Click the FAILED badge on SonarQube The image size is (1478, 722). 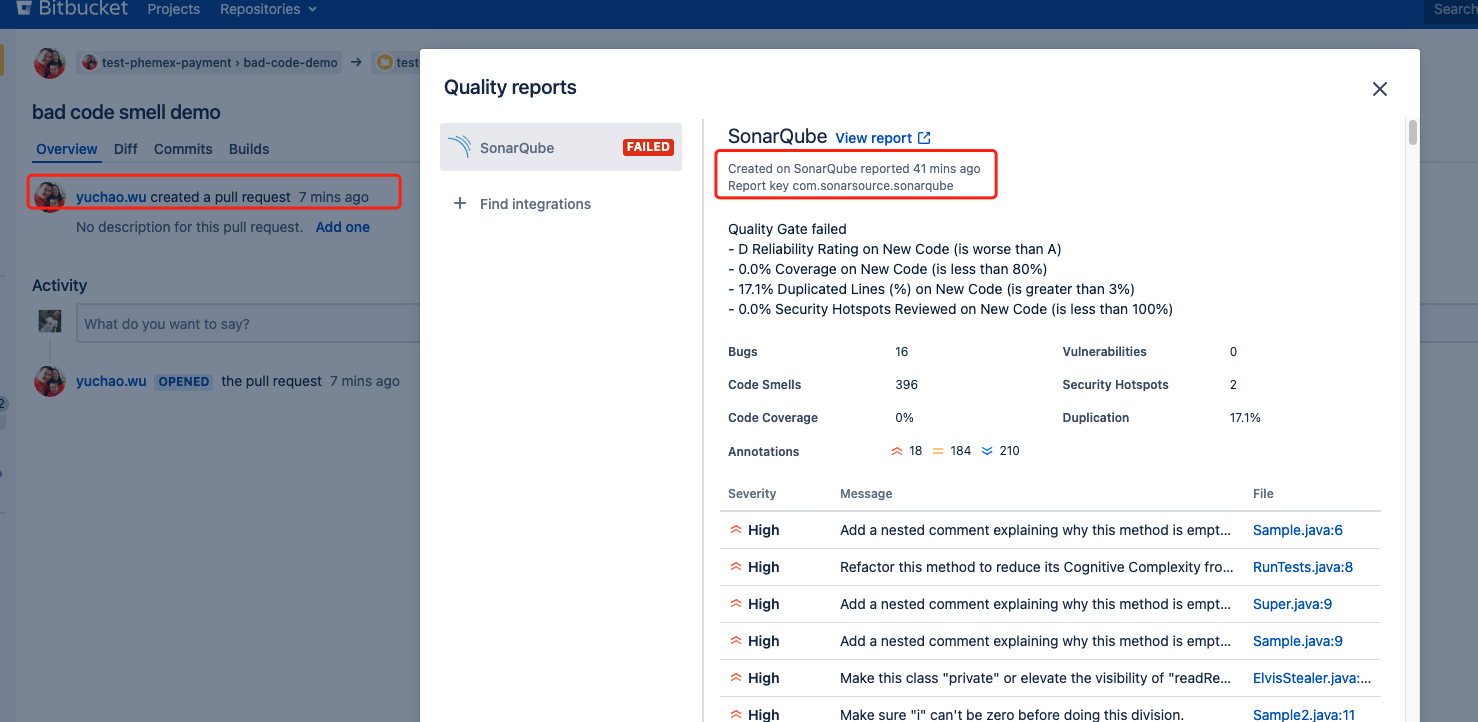tap(648, 147)
